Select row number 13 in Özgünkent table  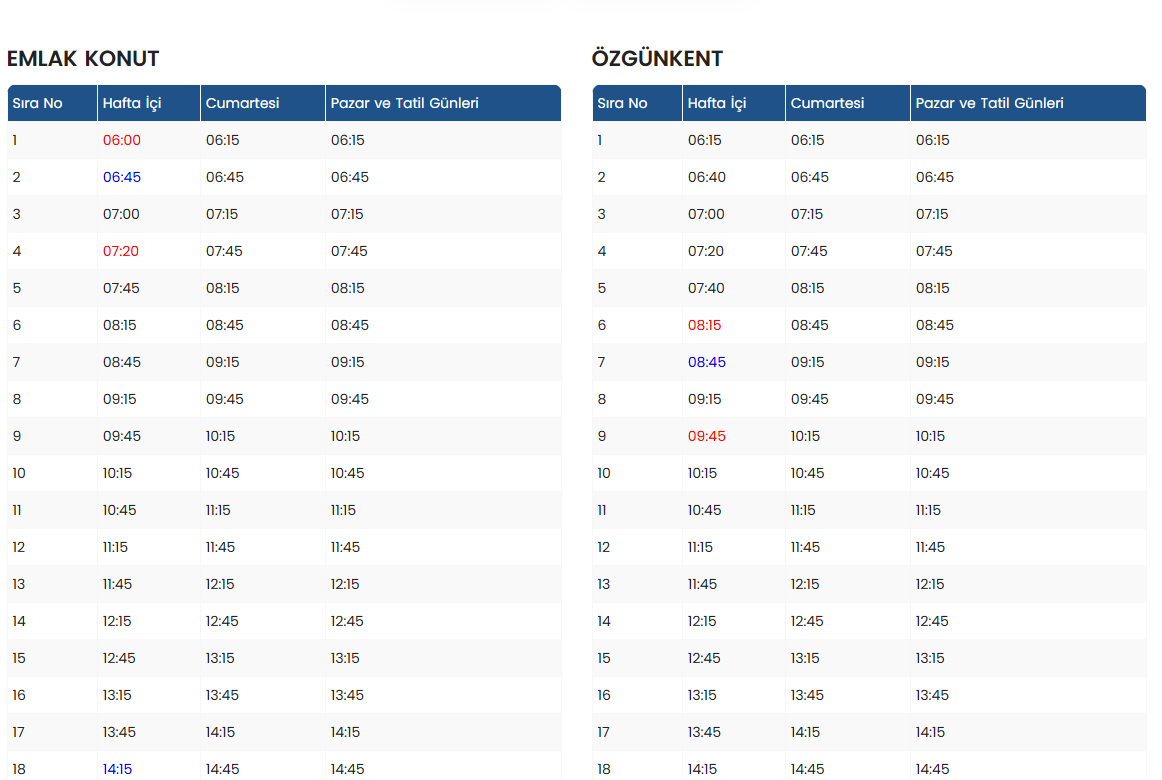click(x=603, y=584)
